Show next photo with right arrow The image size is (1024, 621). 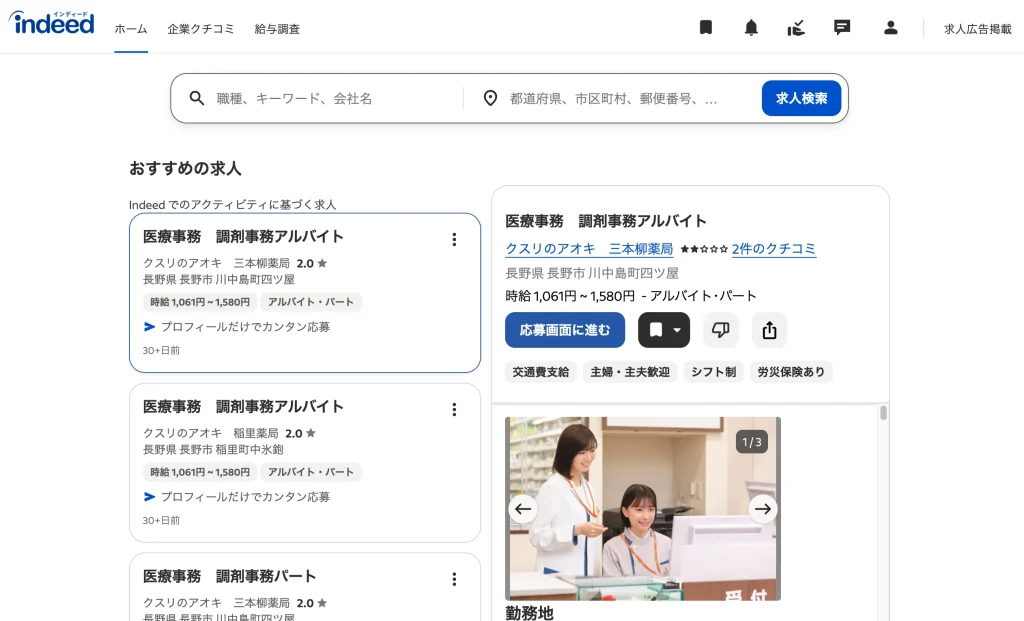[x=763, y=509]
